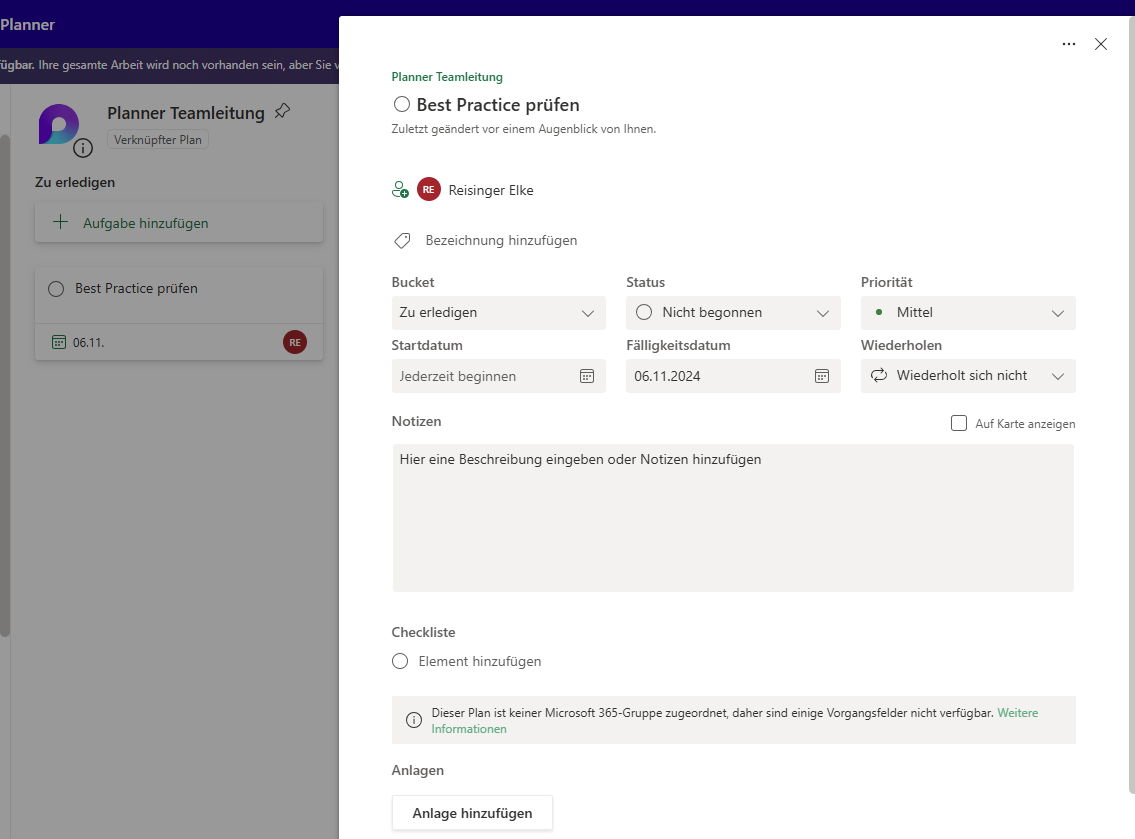This screenshot has height=839, width=1135.
Task: Click the Verknüpfter Plan badge
Action: point(158,140)
